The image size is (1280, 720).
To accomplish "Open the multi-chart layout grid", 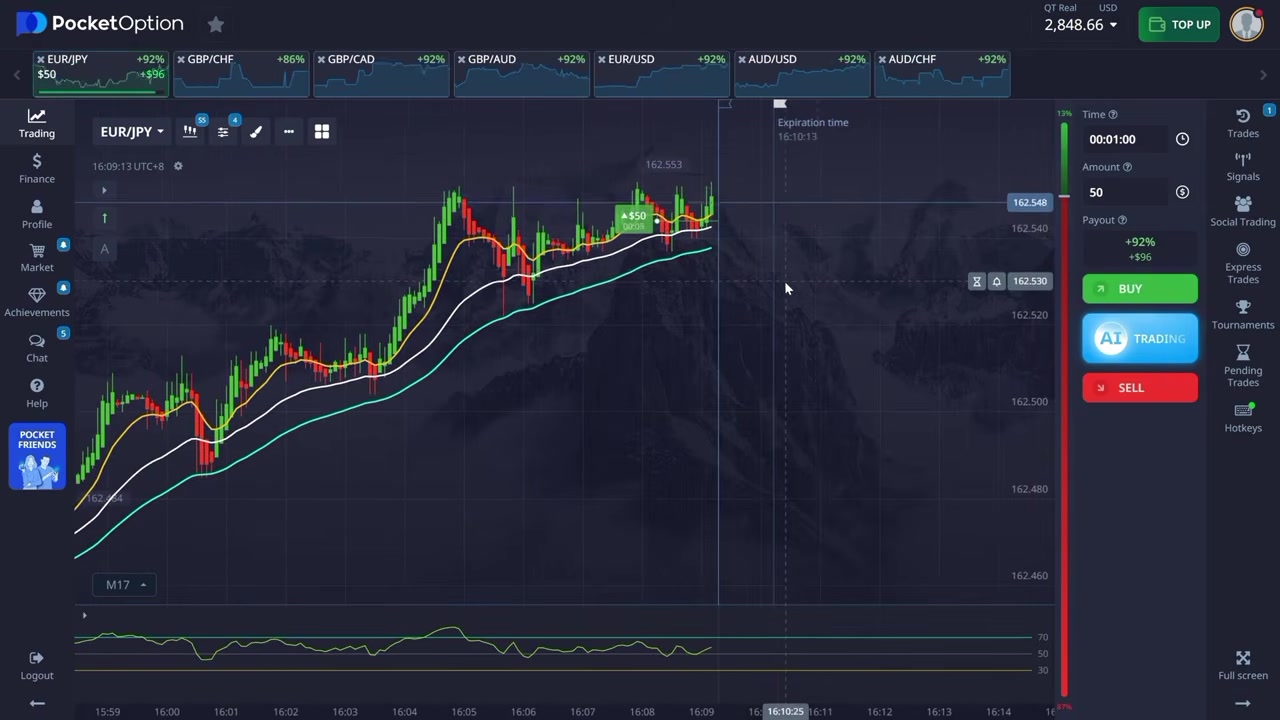I will pos(322,131).
